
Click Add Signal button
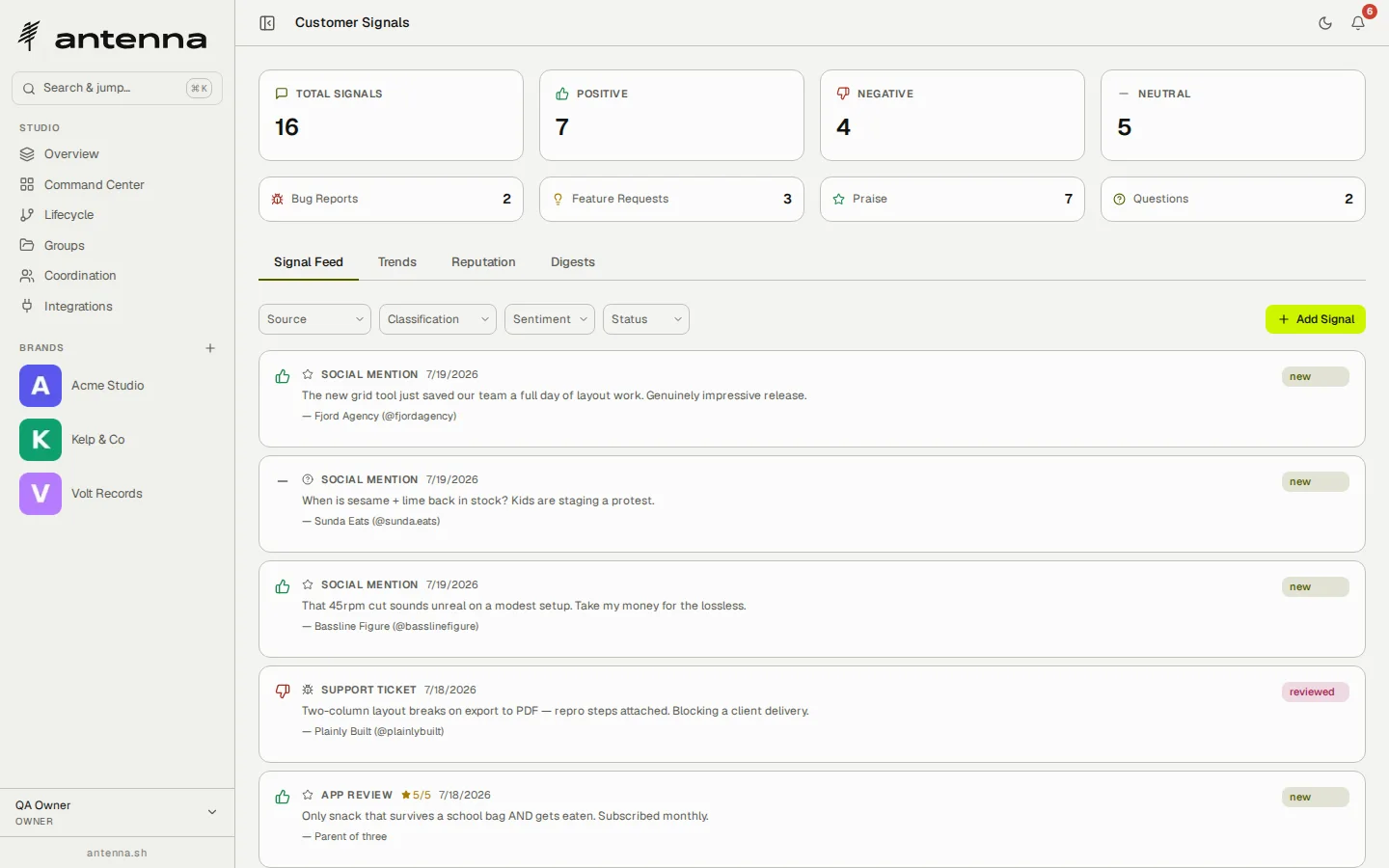click(1316, 319)
